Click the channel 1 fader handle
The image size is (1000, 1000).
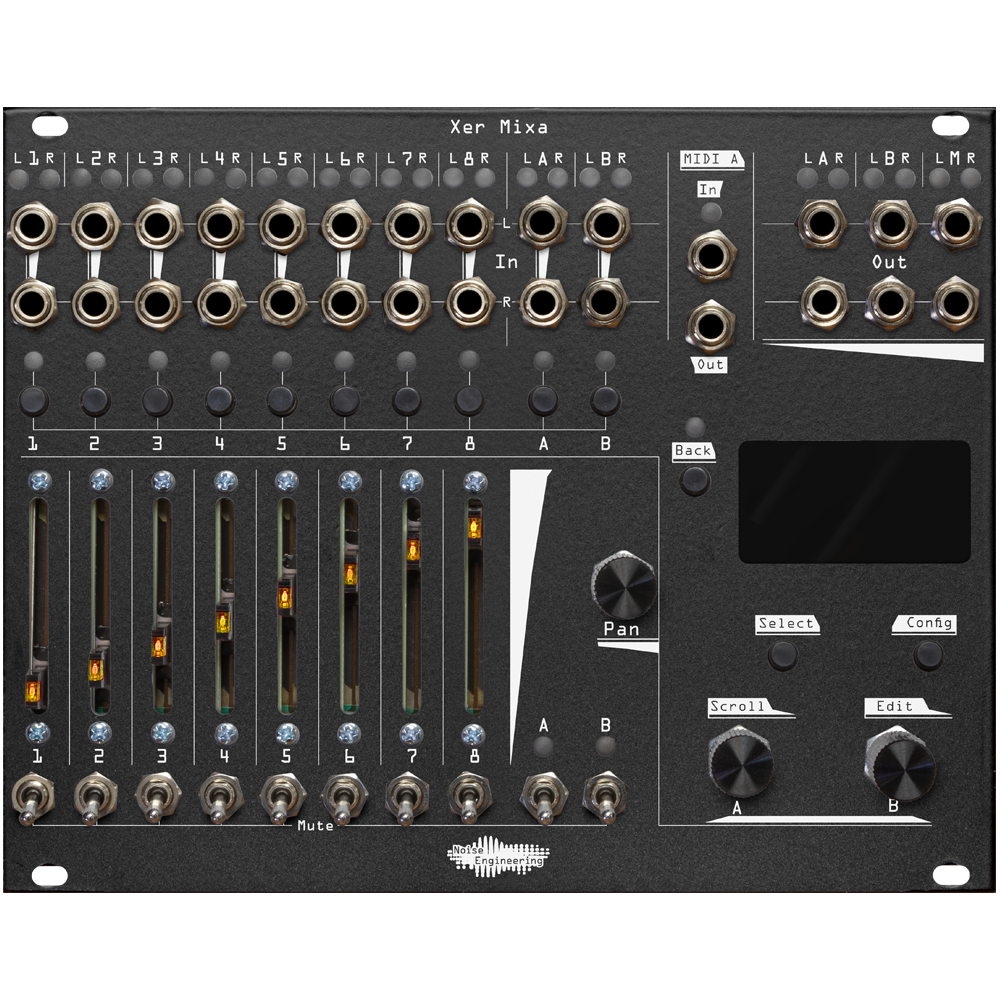point(34,690)
